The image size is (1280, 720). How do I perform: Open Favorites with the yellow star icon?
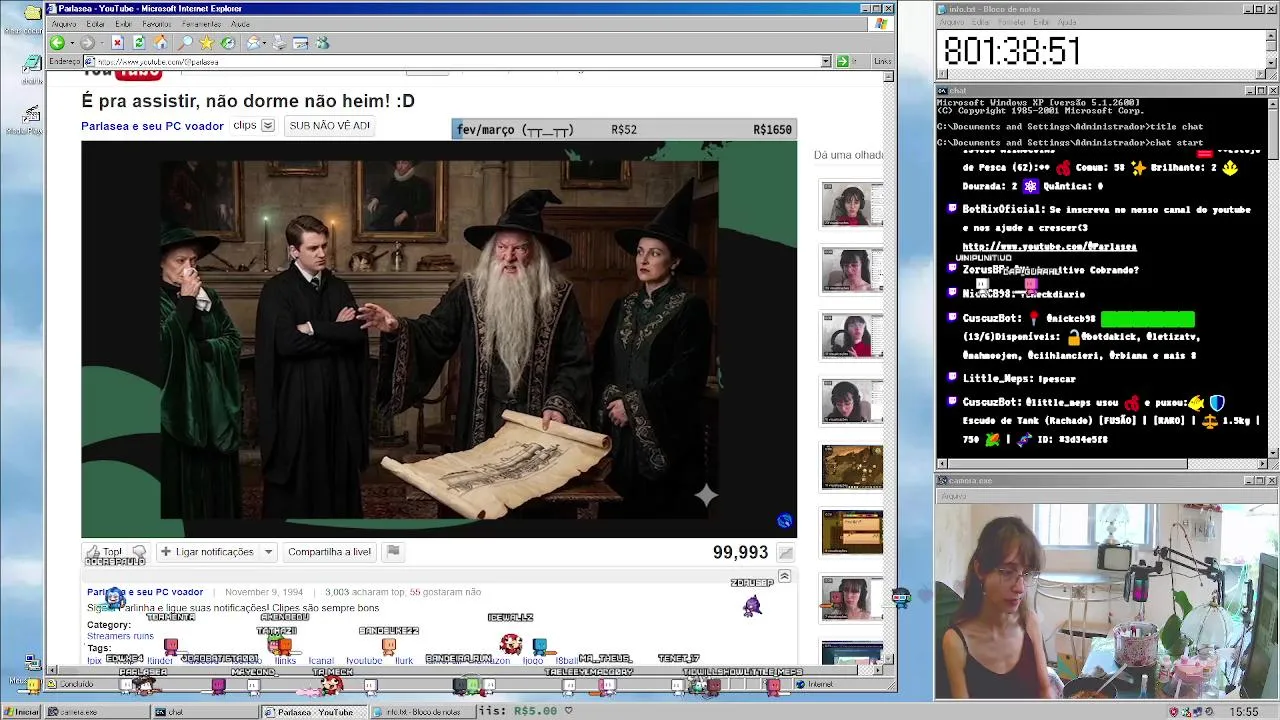tap(206, 43)
